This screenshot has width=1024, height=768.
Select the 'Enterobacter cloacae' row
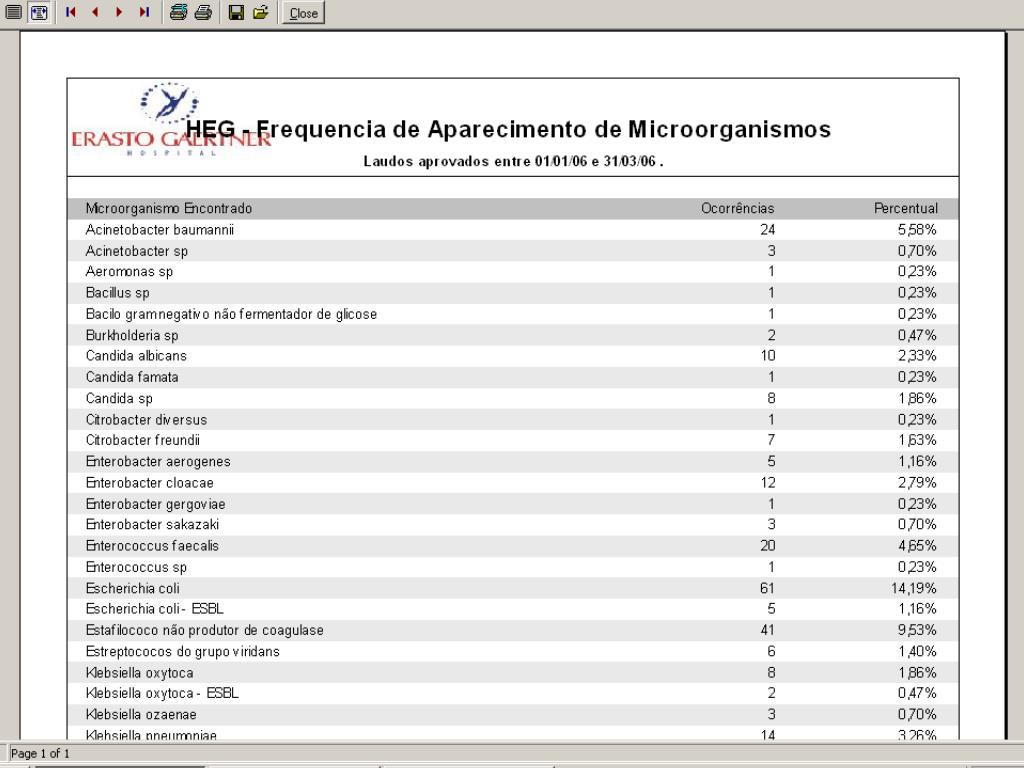point(513,483)
